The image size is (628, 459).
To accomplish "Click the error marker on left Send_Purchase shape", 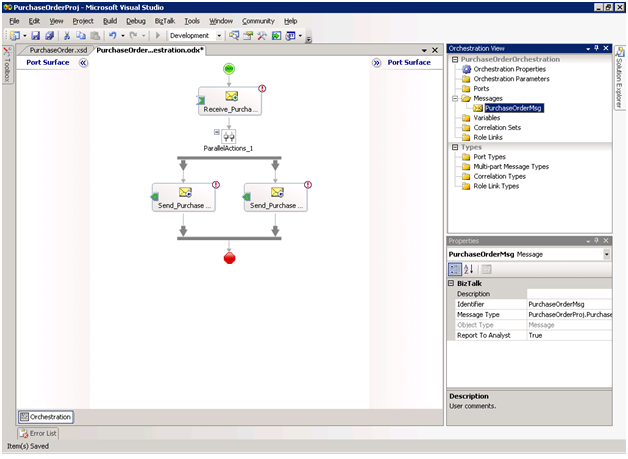I will [216, 185].
